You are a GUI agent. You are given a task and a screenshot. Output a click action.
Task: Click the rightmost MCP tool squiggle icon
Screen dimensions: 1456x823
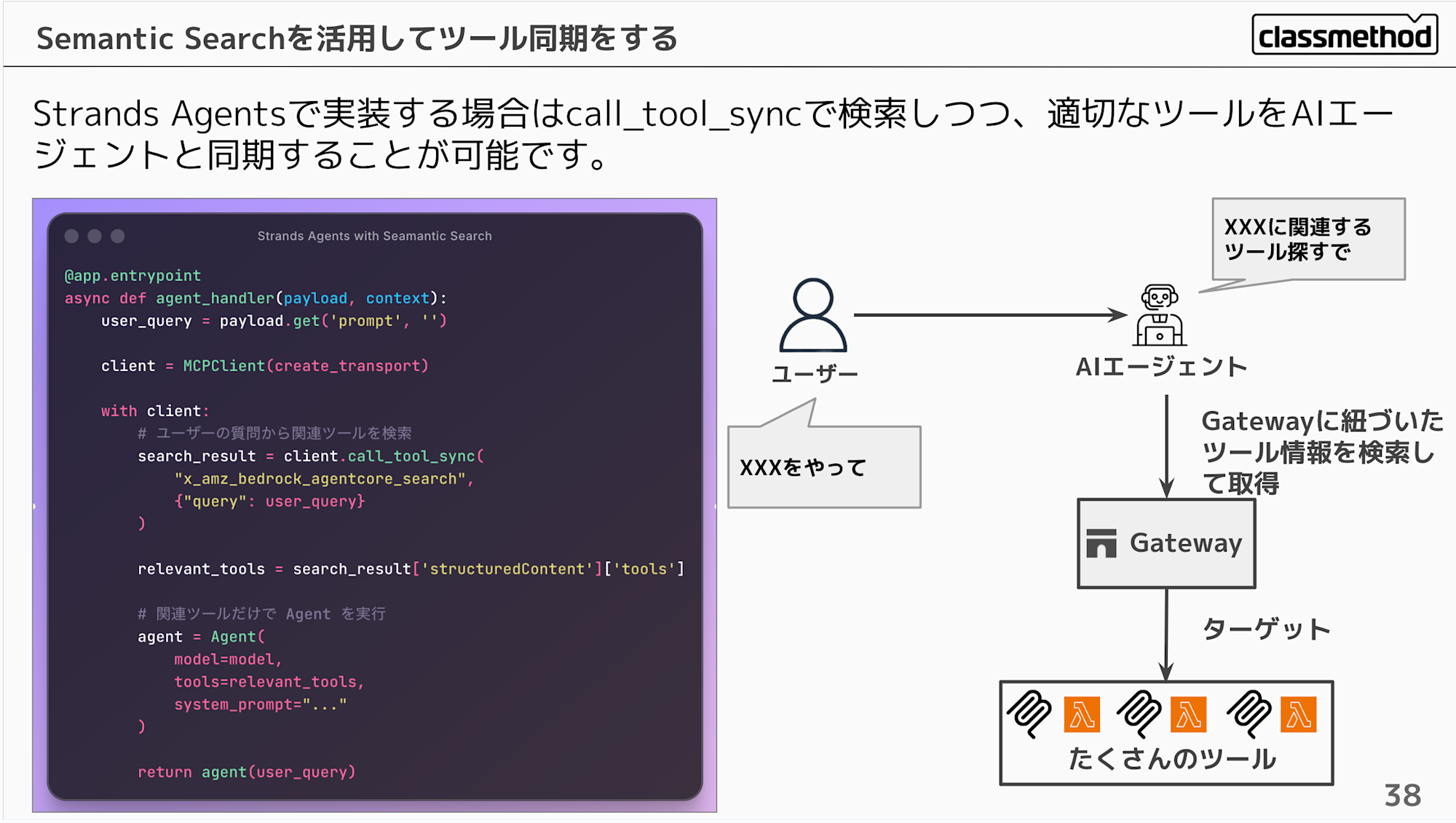point(1249,713)
